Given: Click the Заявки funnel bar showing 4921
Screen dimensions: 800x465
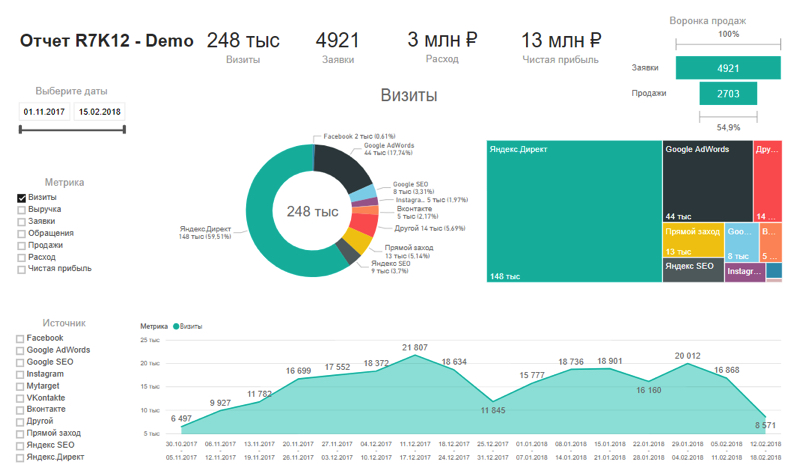Looking at the screenshot, I should (x=727, y=68).
